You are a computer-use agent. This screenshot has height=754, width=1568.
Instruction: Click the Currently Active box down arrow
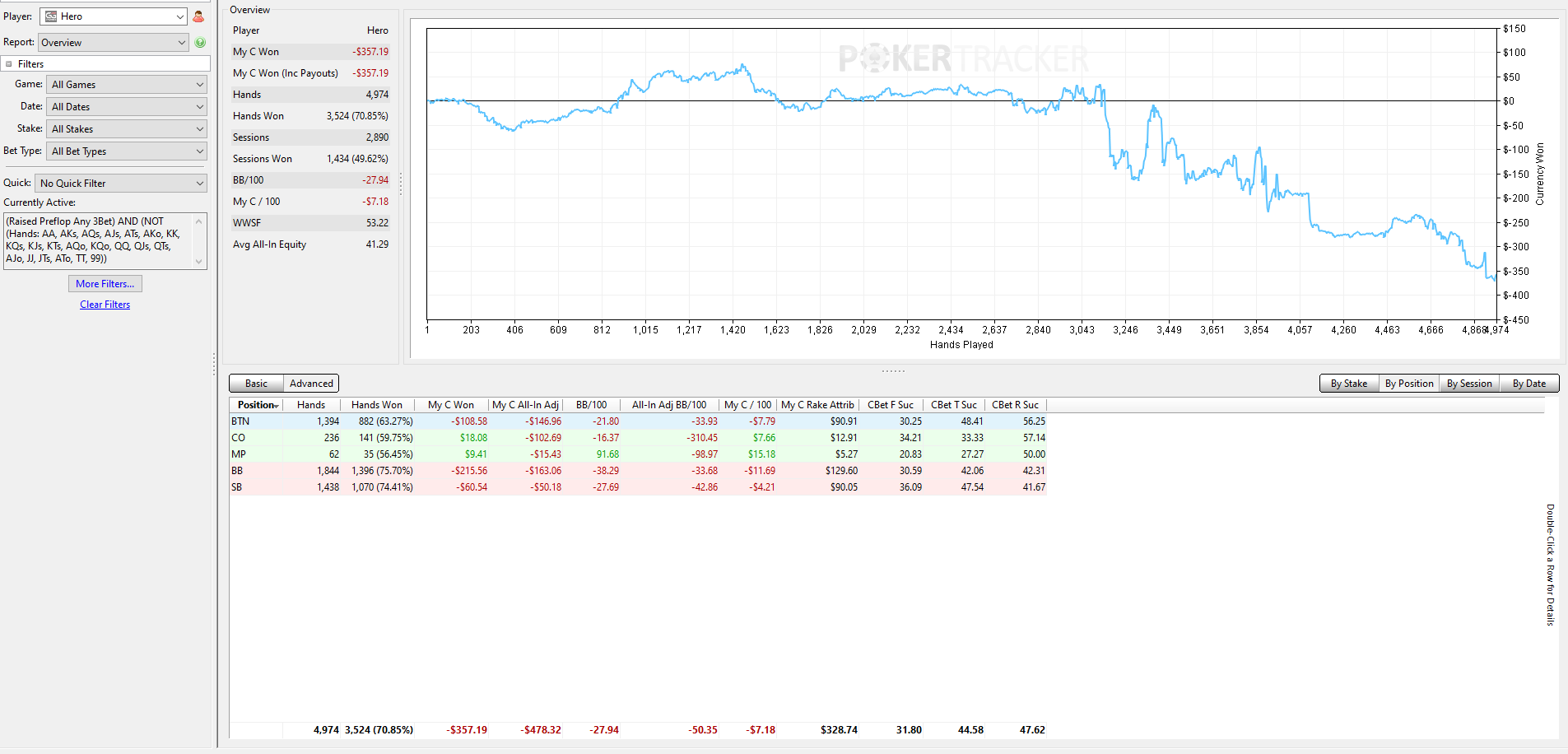198,262
